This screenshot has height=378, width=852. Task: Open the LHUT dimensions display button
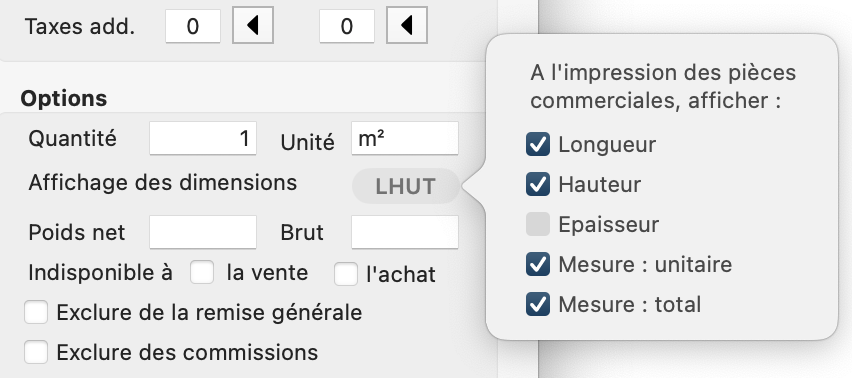pyautogui.click(x=406, y=186)
